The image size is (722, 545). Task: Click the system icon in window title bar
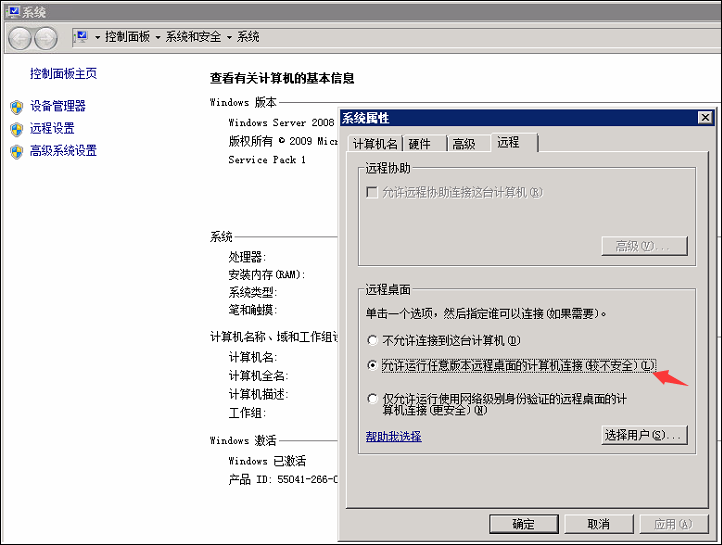pos(11,11)
